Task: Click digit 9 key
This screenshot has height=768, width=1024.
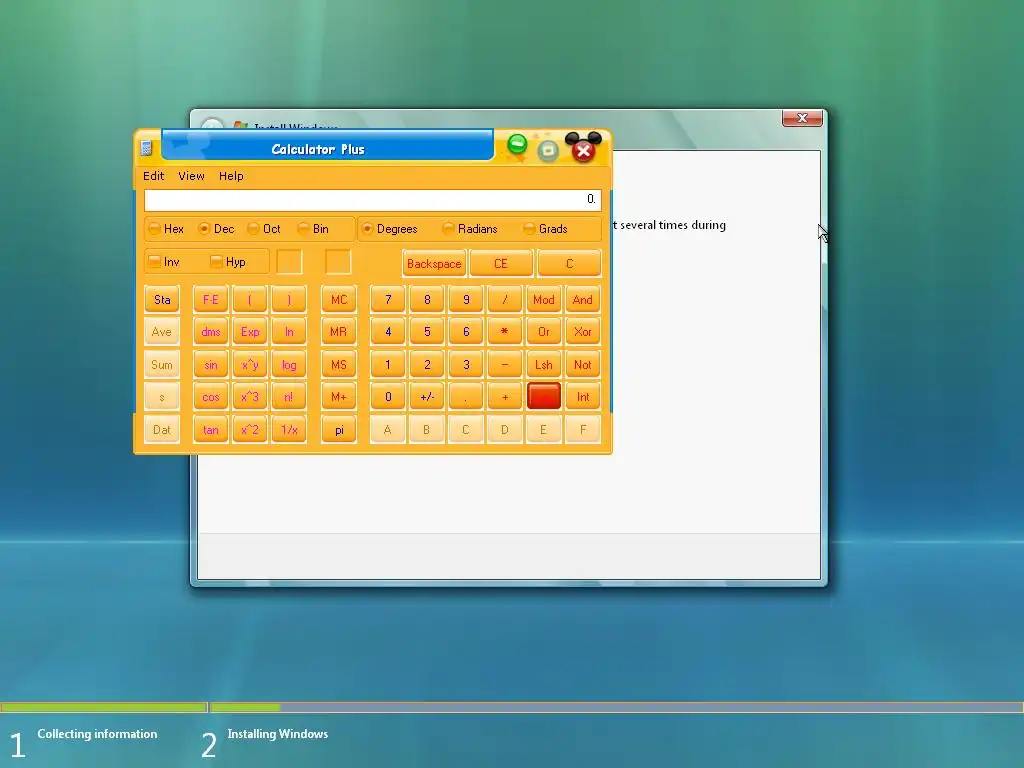Action: [466, 300]
